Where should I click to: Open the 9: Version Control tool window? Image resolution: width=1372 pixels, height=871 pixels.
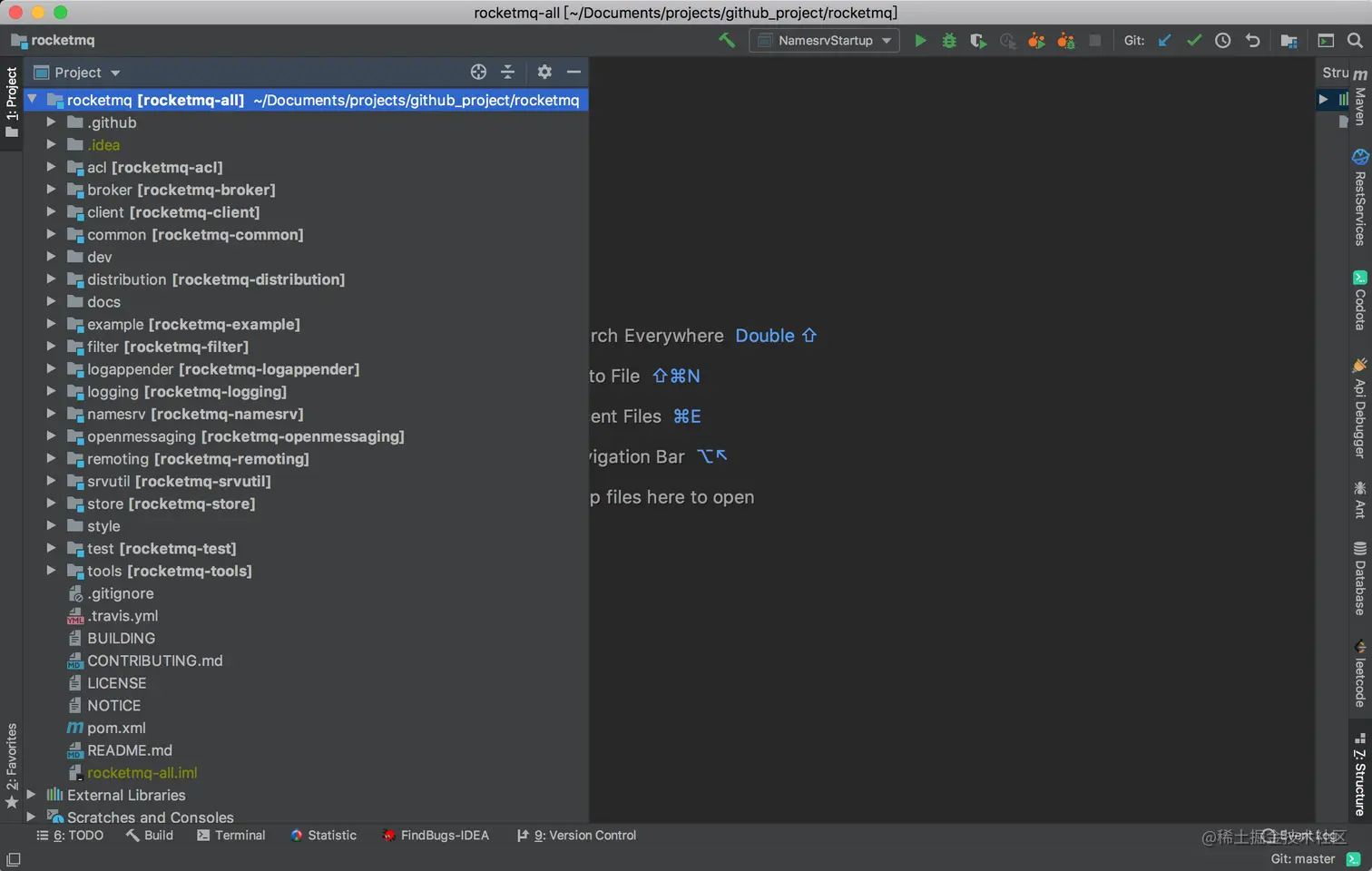point(577,836)
